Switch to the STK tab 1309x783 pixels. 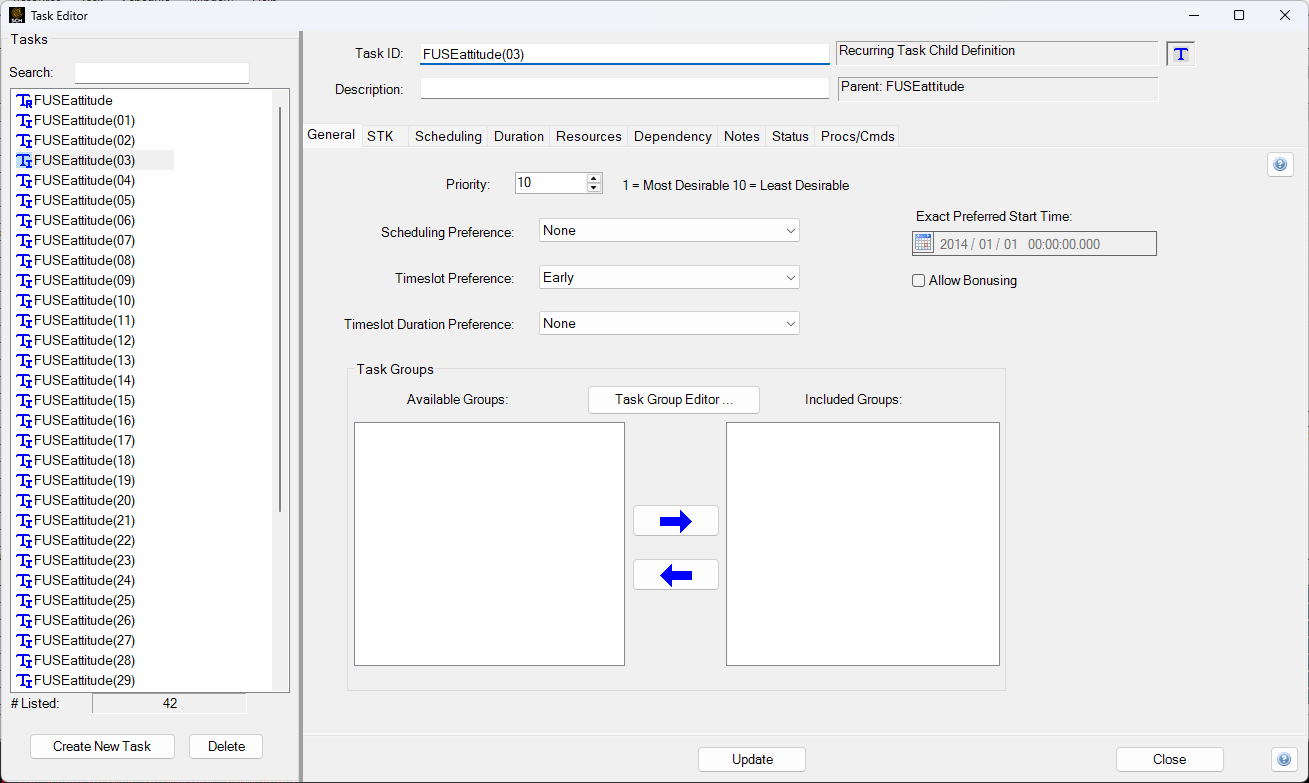pyautogui.click(x=382, y=136)
